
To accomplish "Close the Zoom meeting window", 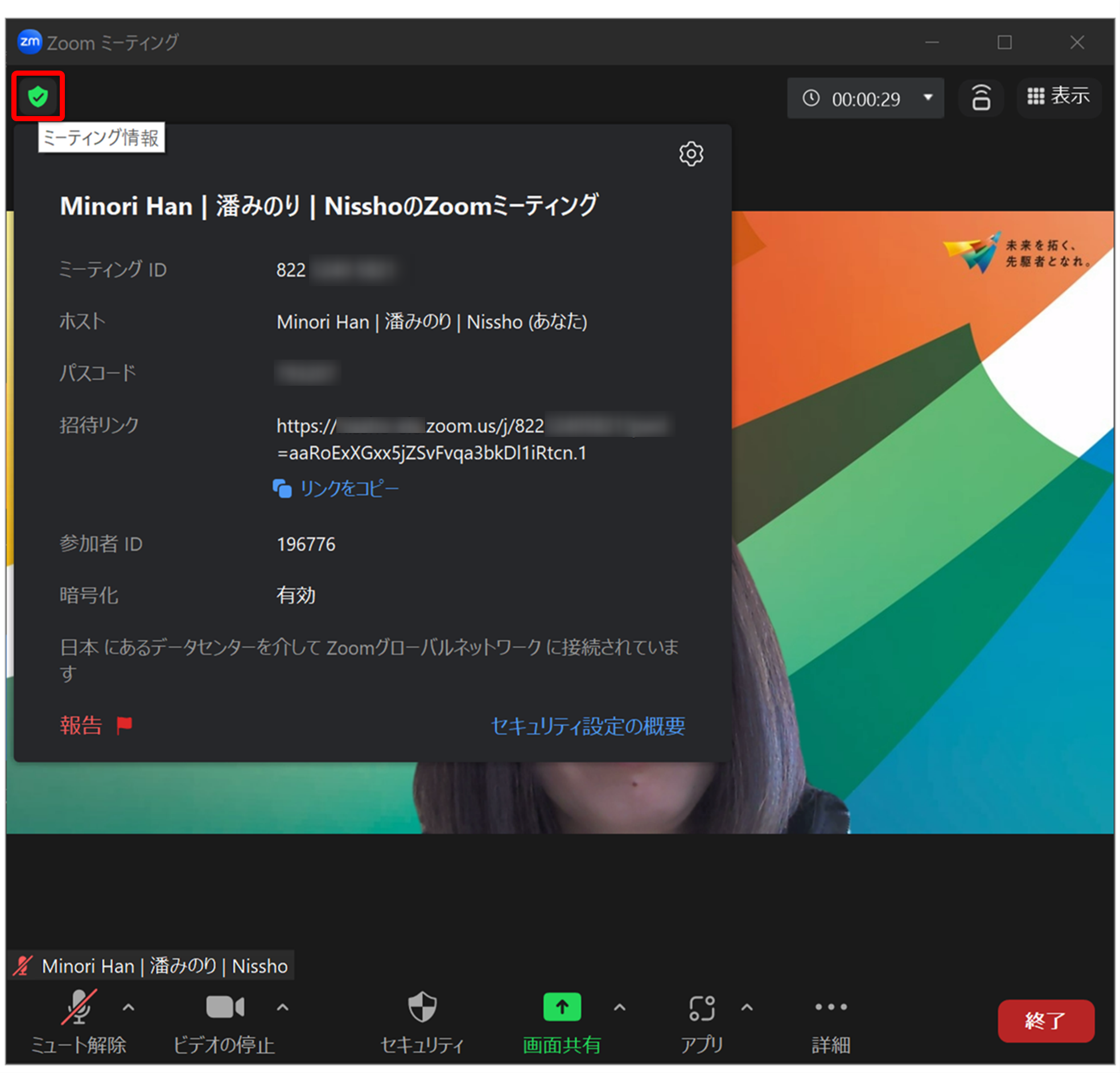I will (x=1077, y=42).
